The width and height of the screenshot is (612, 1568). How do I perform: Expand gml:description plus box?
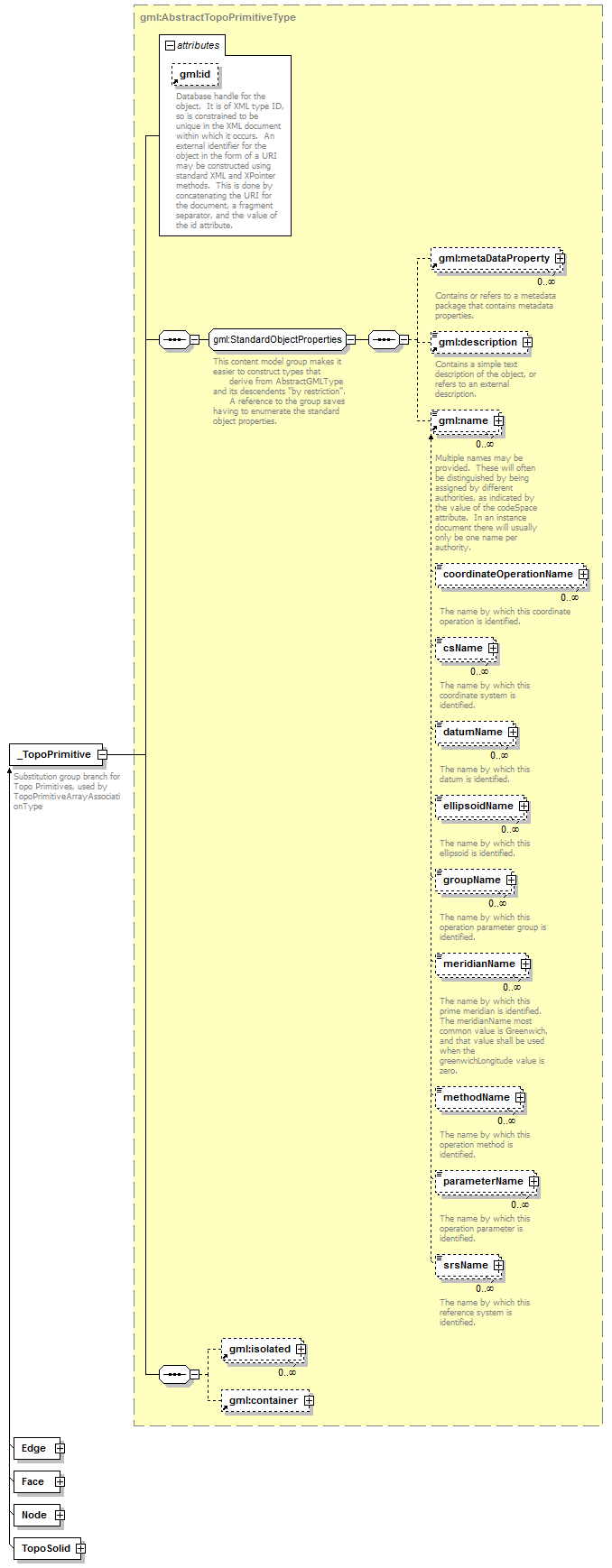[x=527, y=343]
